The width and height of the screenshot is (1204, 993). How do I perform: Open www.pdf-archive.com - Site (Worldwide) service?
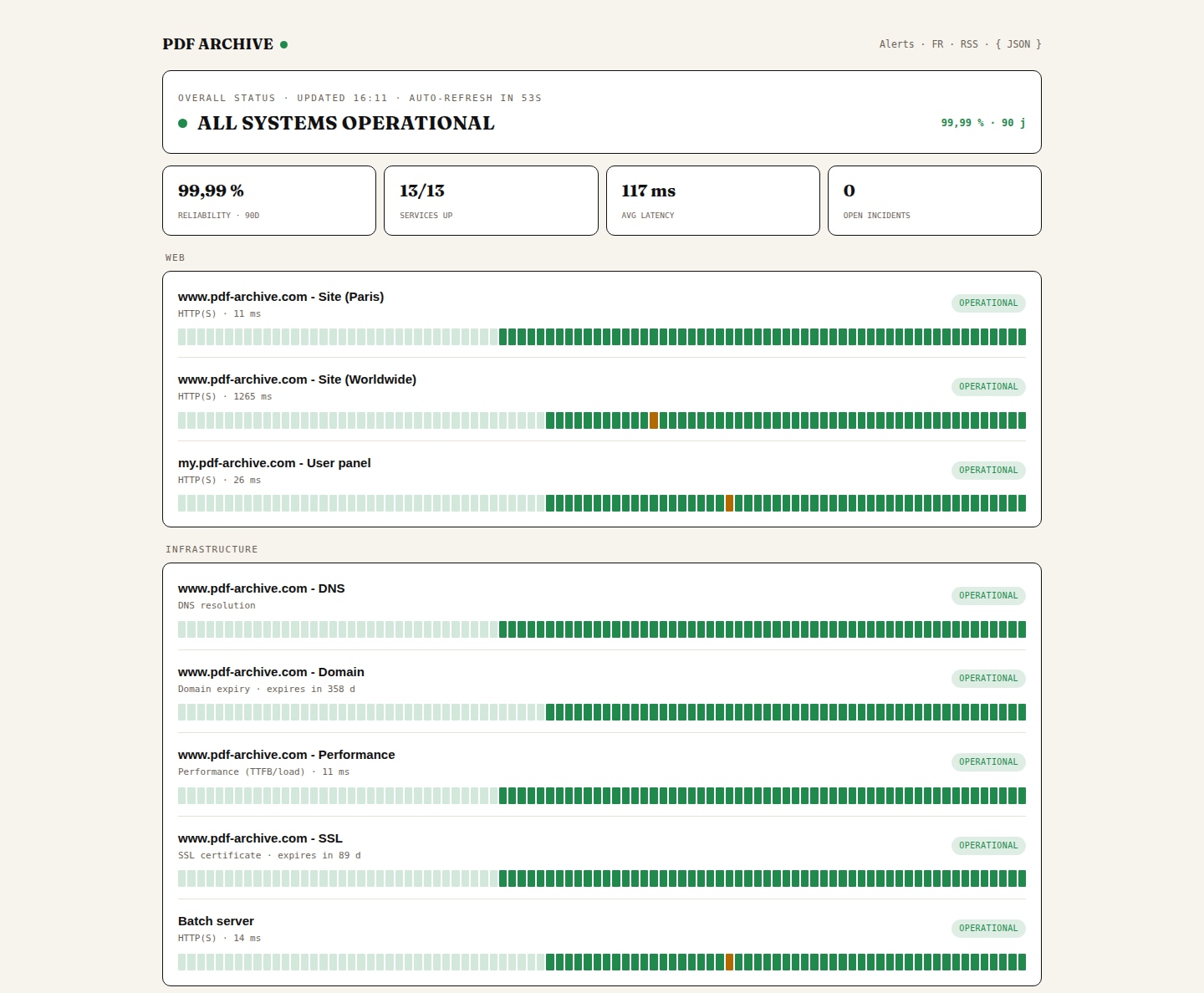[x=297, y=379]
